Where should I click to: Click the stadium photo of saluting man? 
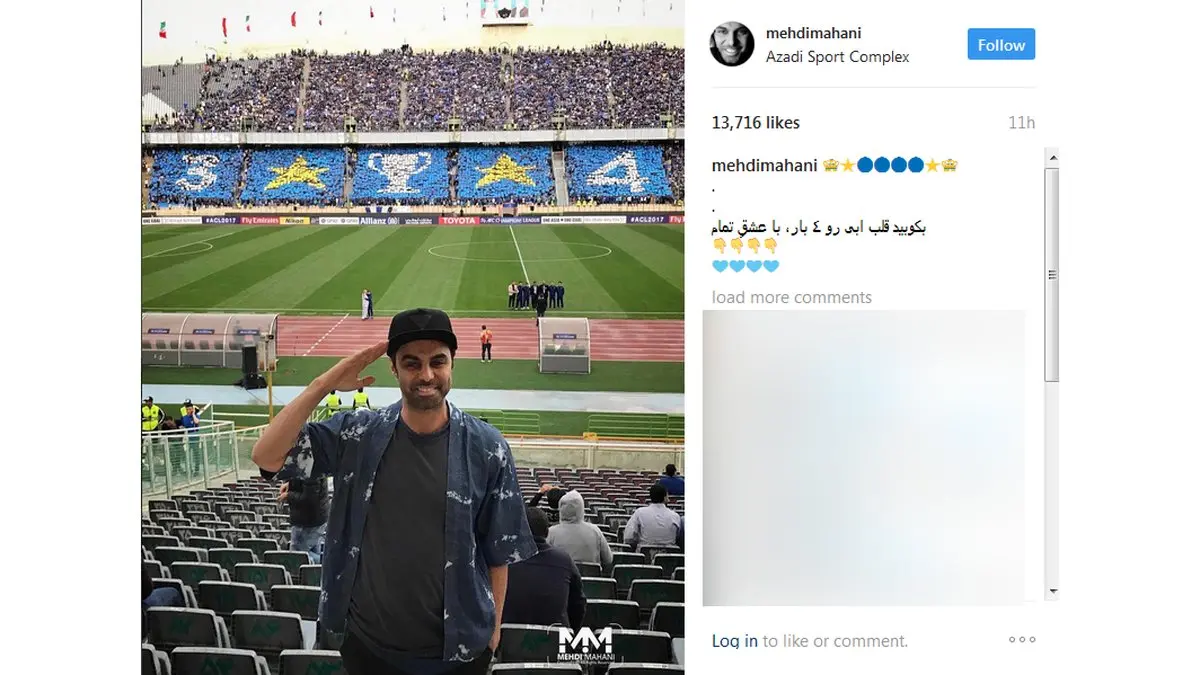(x=413, y=337)
